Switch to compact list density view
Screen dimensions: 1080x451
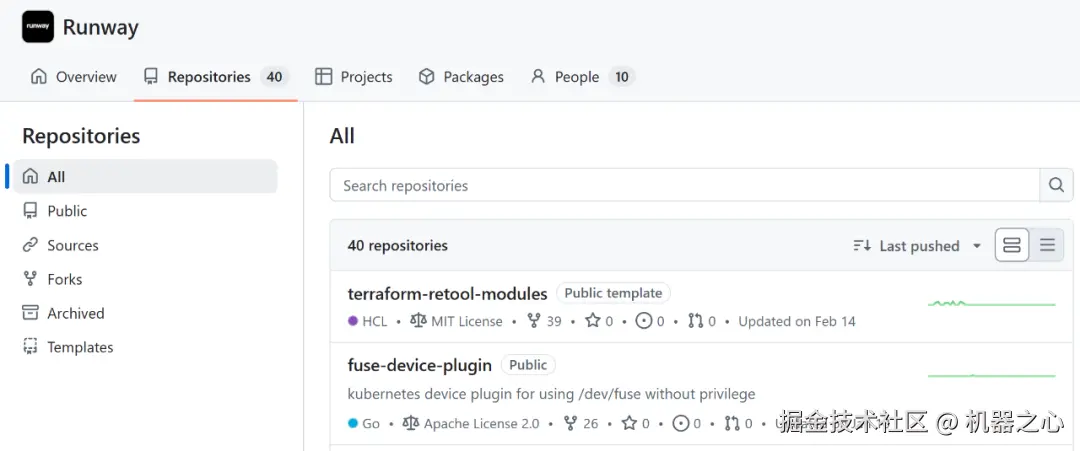(x=1047, y=245)
